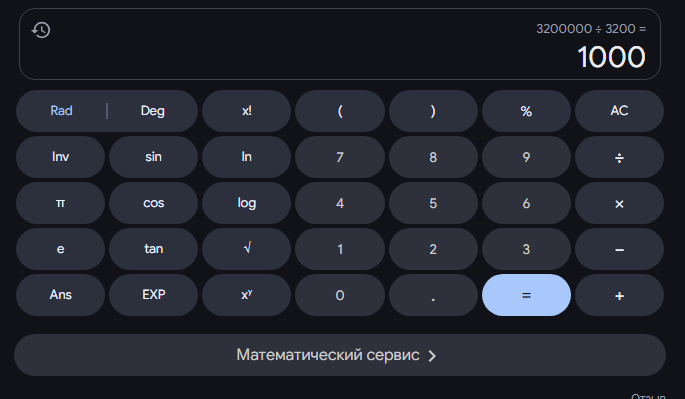Click the square root button

click(x=246, y=249)
